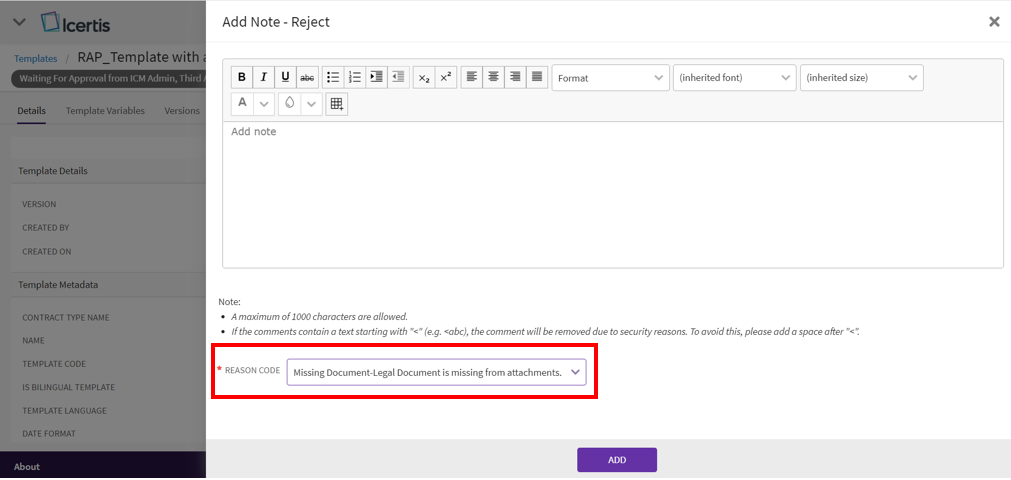Image resolution: width=1011 pixels, height=480 pixels.
Task: Apply subscript formatting
Action: (424, 78)
